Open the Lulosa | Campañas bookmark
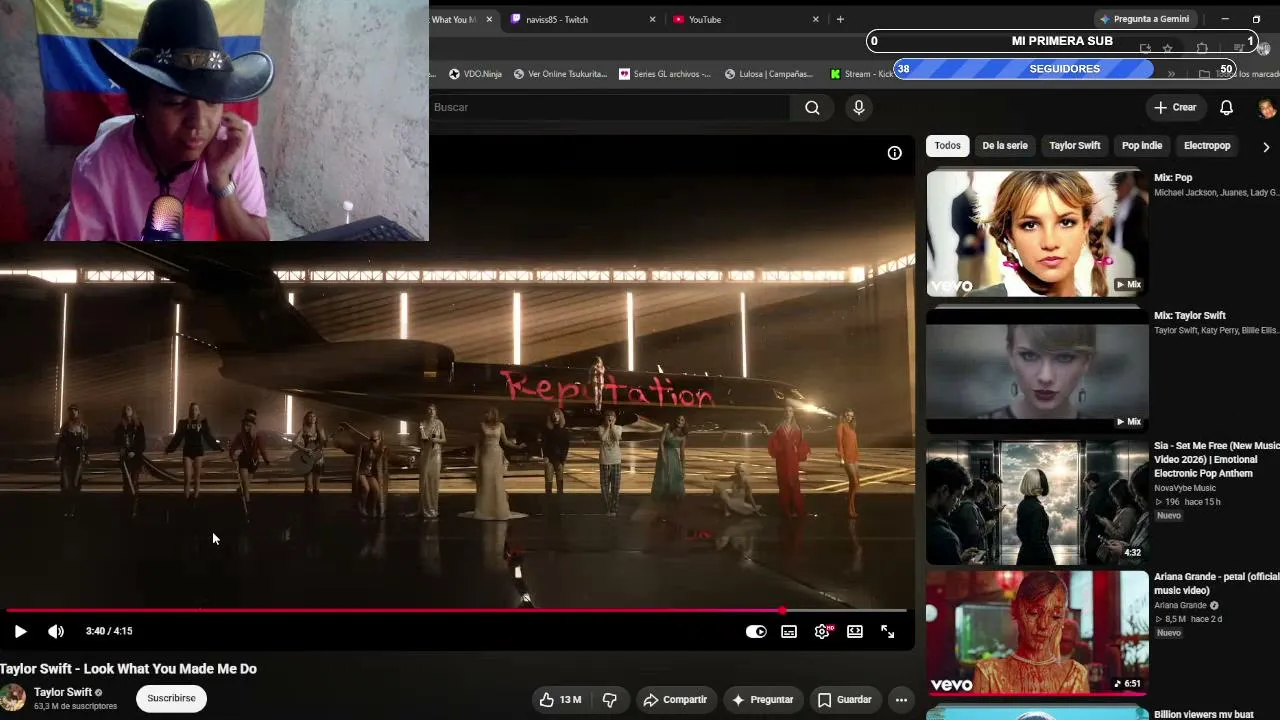Screen dimensions: 1280x720 [769, 74]
